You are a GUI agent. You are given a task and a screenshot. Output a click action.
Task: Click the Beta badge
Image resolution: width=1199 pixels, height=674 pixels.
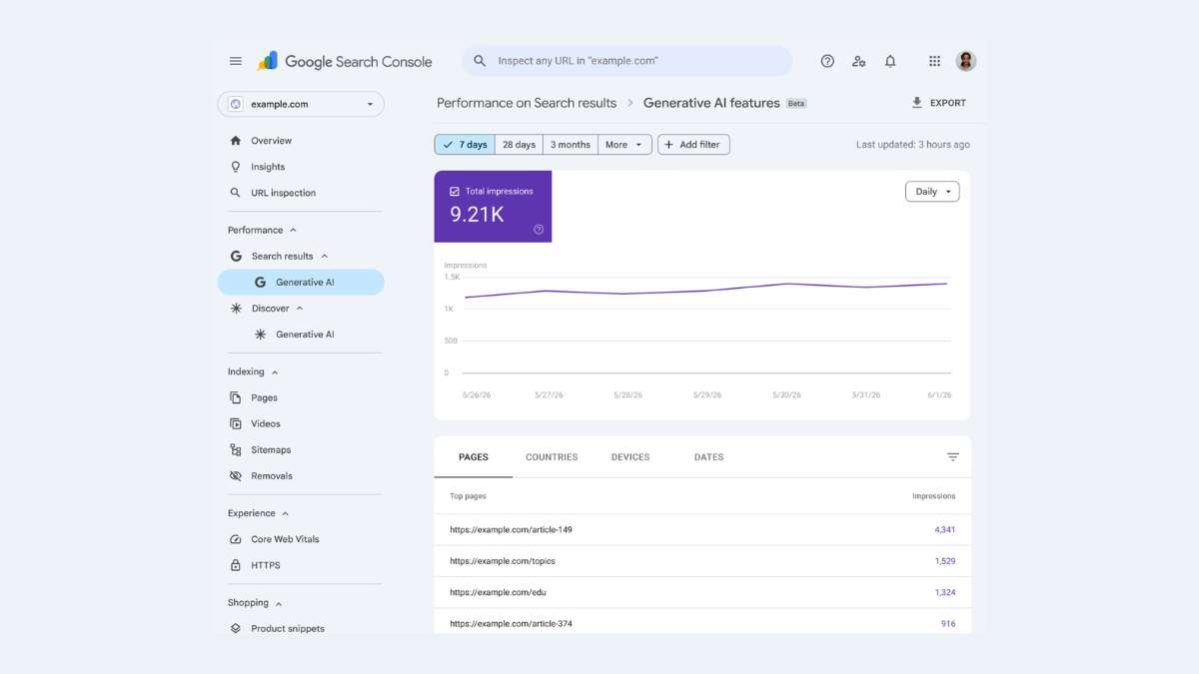[x=796, y=103]
